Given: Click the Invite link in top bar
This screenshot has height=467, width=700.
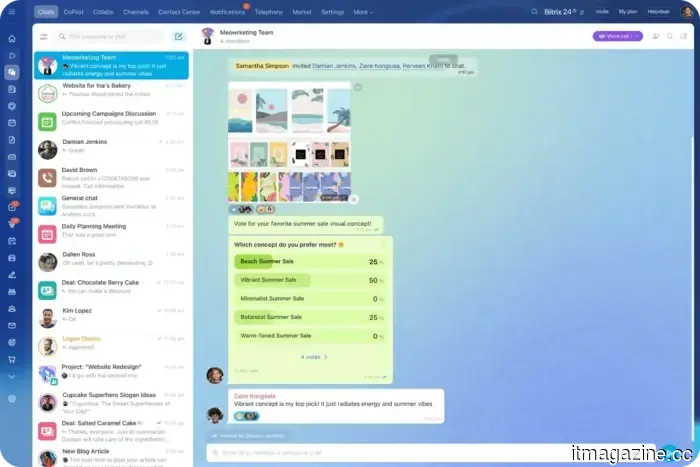Looking at the screenshot, I should tap(602, 12).
